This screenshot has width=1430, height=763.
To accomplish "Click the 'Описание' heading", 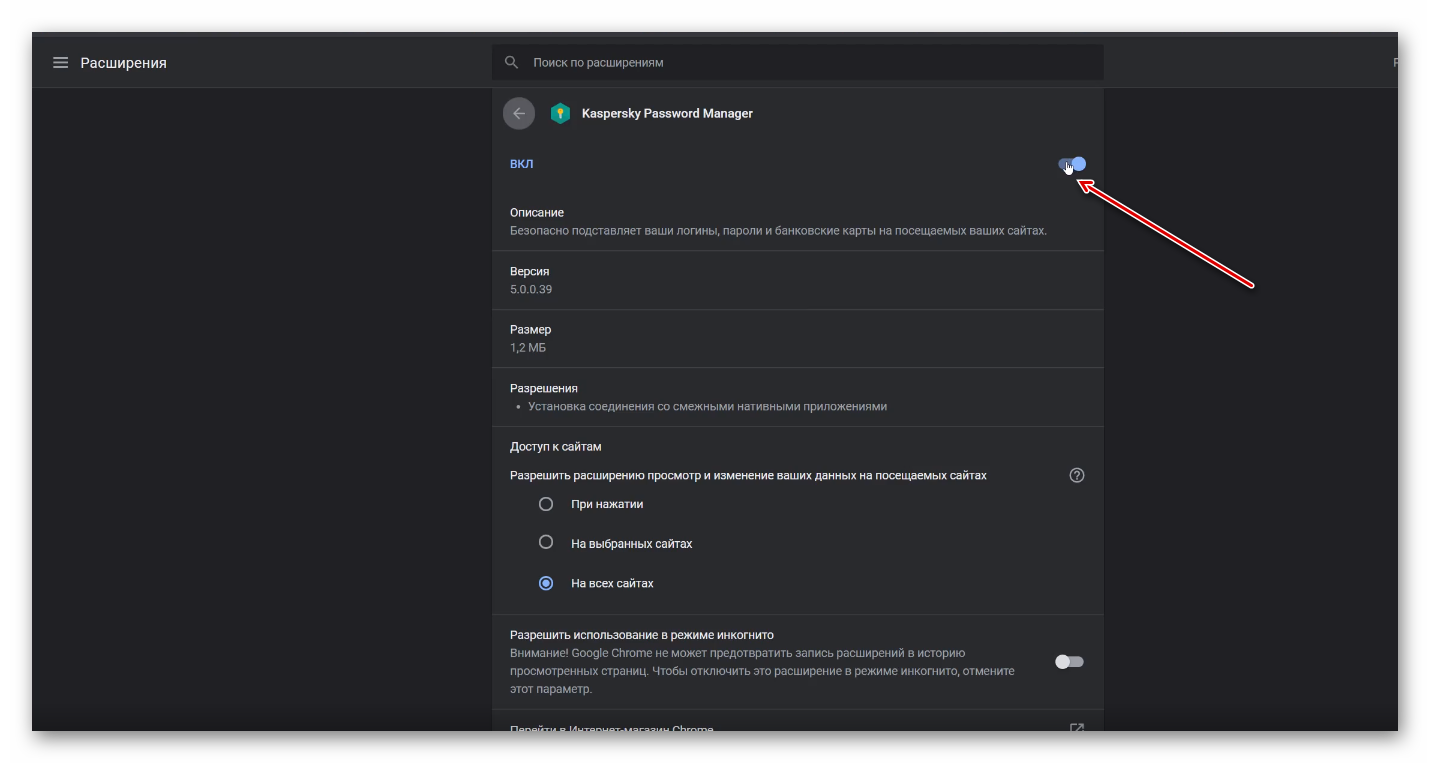I will pos(537,212).
